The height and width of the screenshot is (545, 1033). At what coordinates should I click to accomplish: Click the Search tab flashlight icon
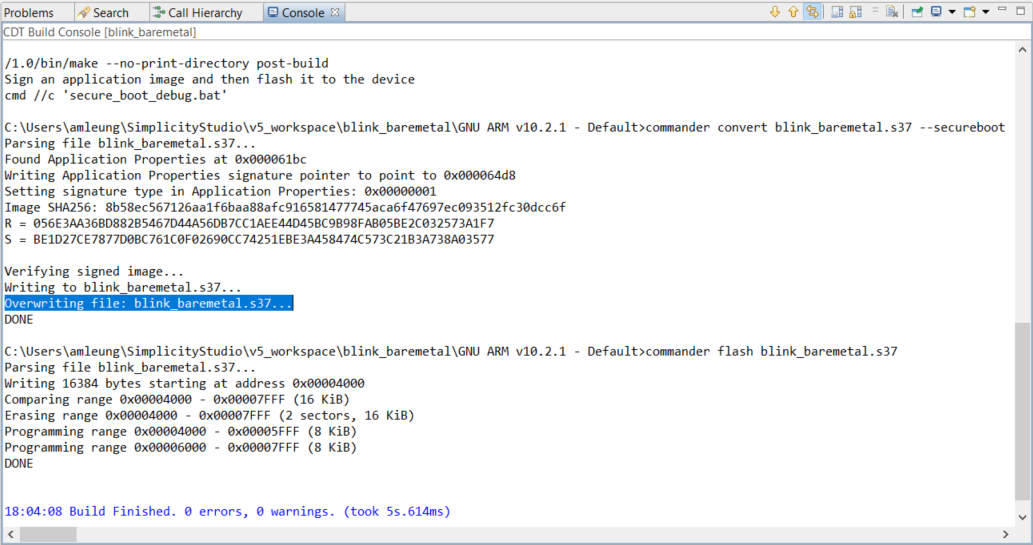coord(83,13)
